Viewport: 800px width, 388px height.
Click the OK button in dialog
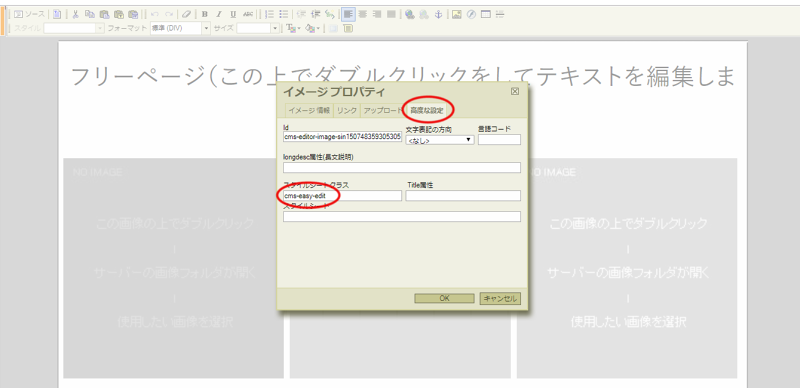(444, 298)
